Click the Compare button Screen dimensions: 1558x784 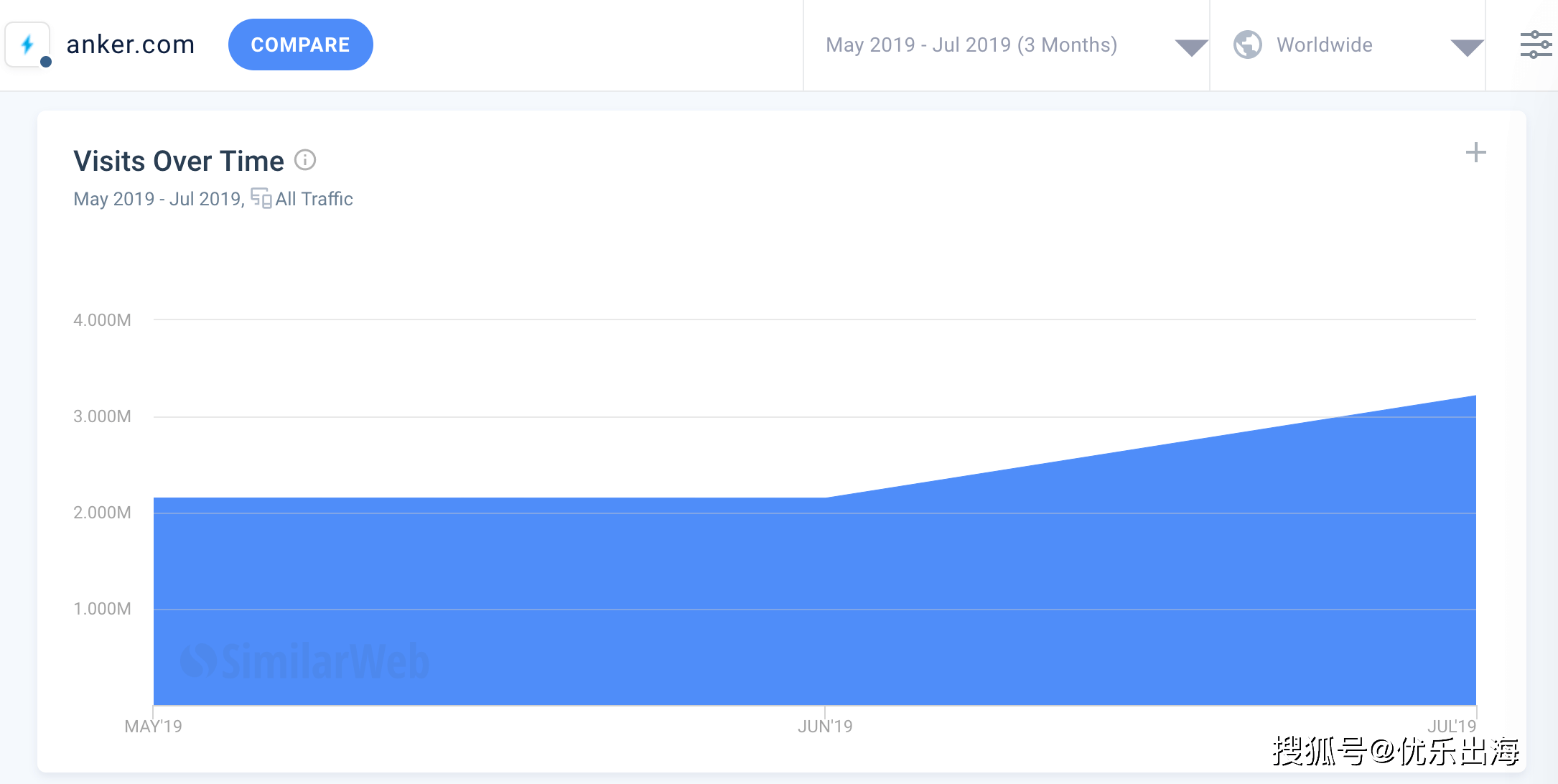(300, 45)
